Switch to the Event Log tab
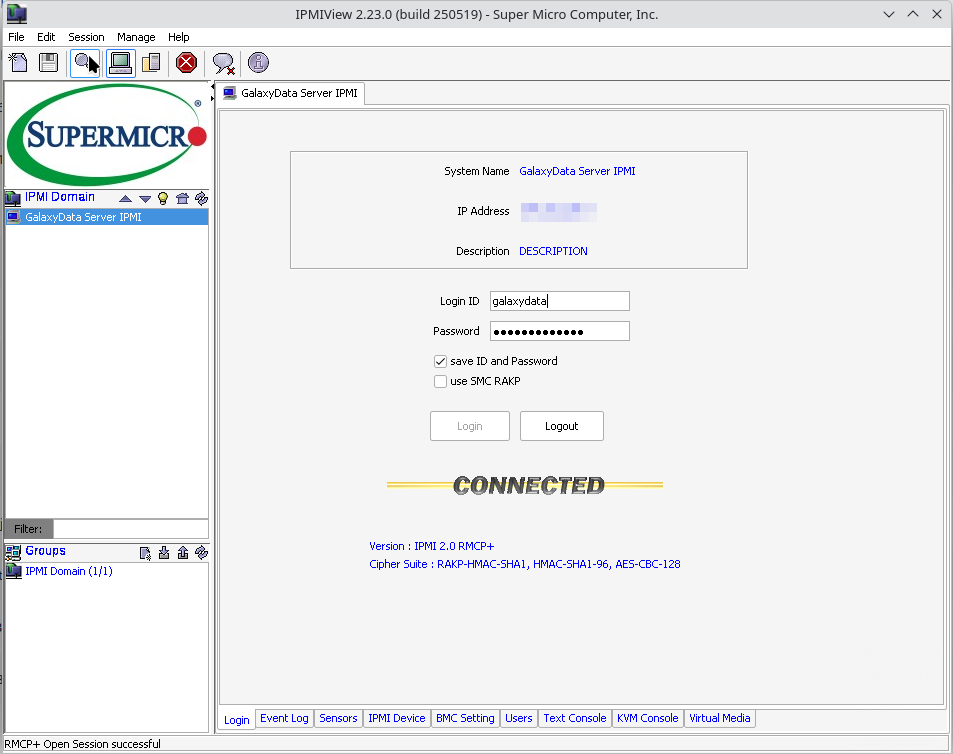Screen dimensions: 953x754 (284, 718)
